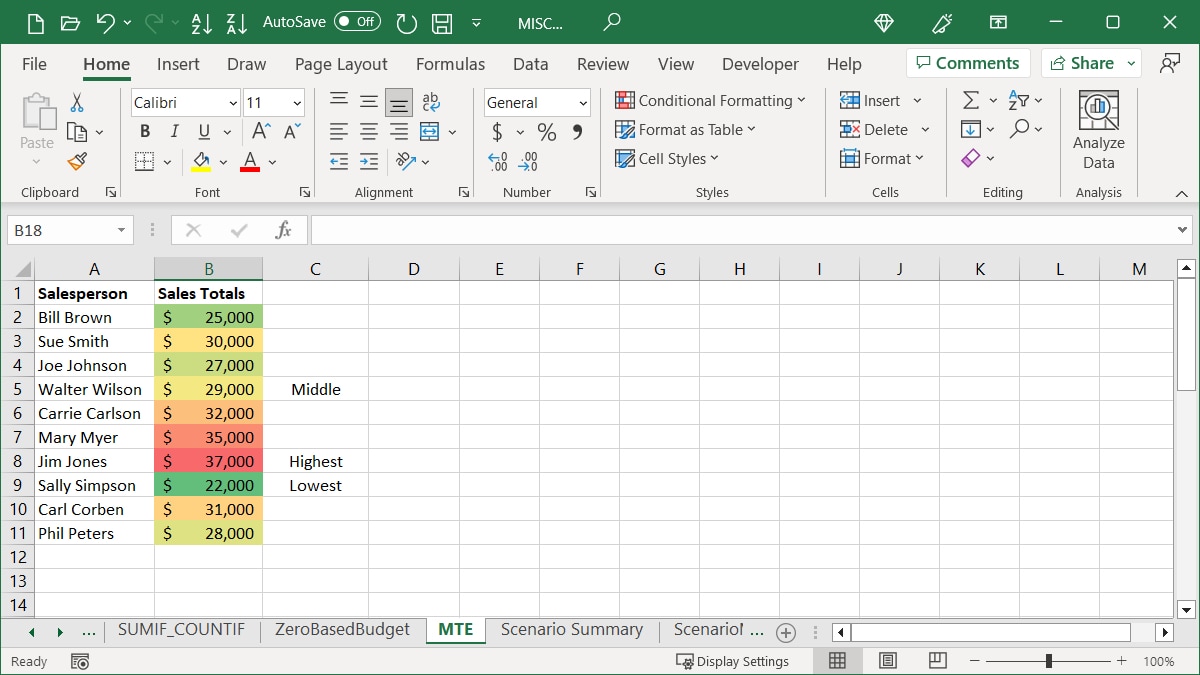Open the Analyze Data tool
This screenshot has width=1200, height=675.
[1098, 130]
